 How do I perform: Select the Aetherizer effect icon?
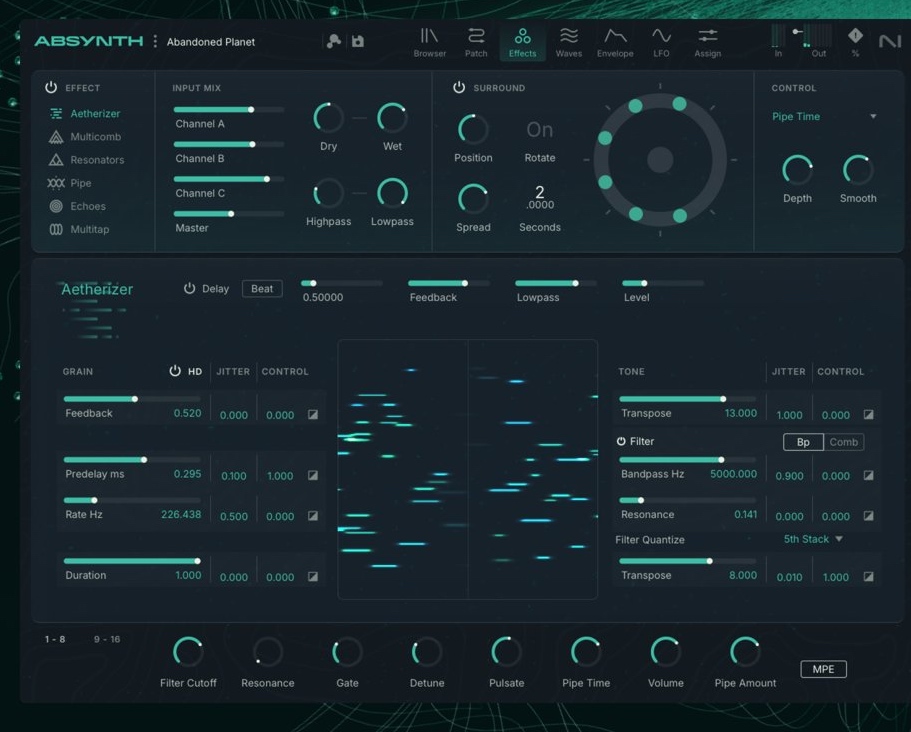point(56,114)
